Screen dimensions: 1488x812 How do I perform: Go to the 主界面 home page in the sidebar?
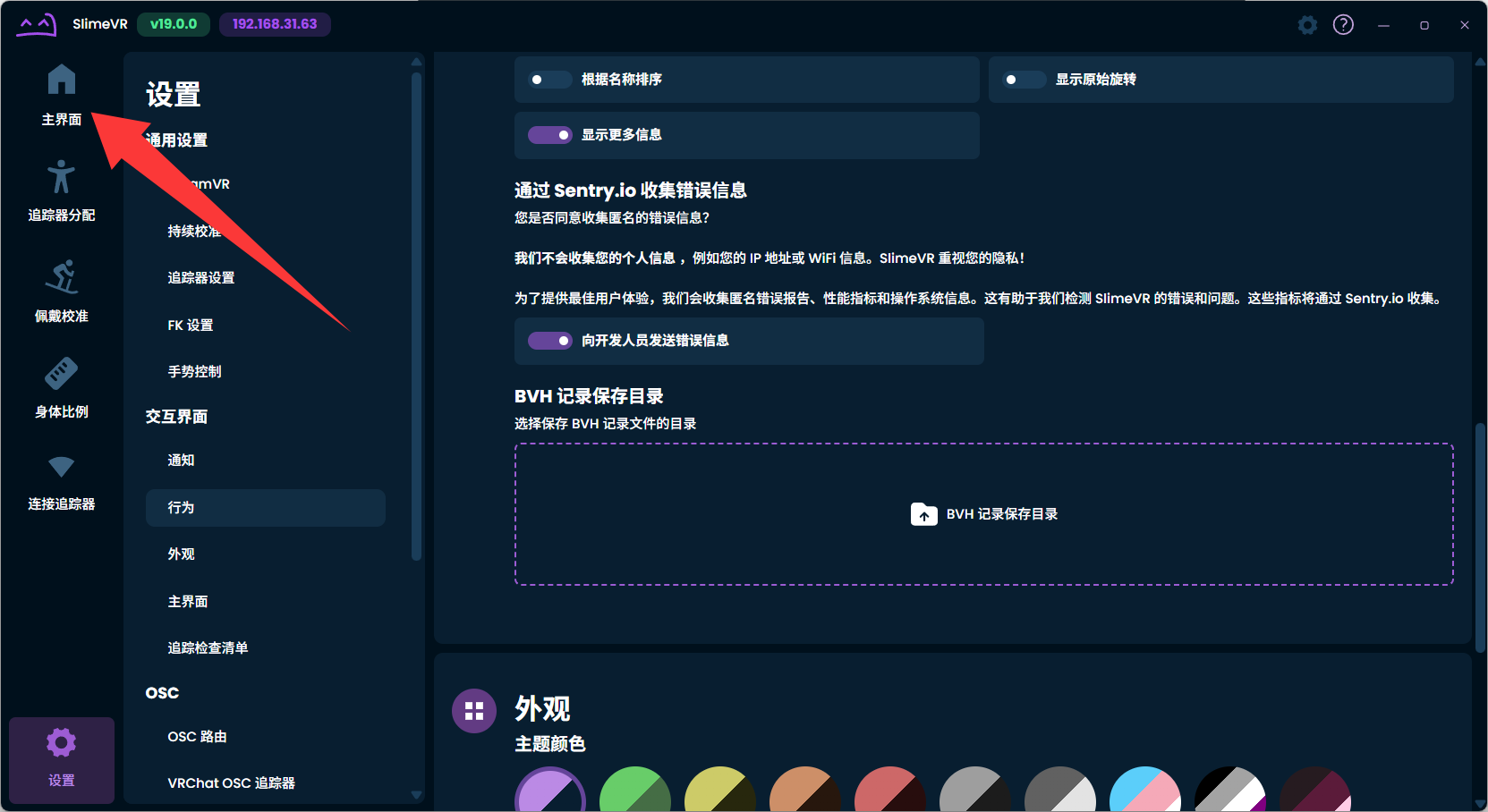[62, 96]
